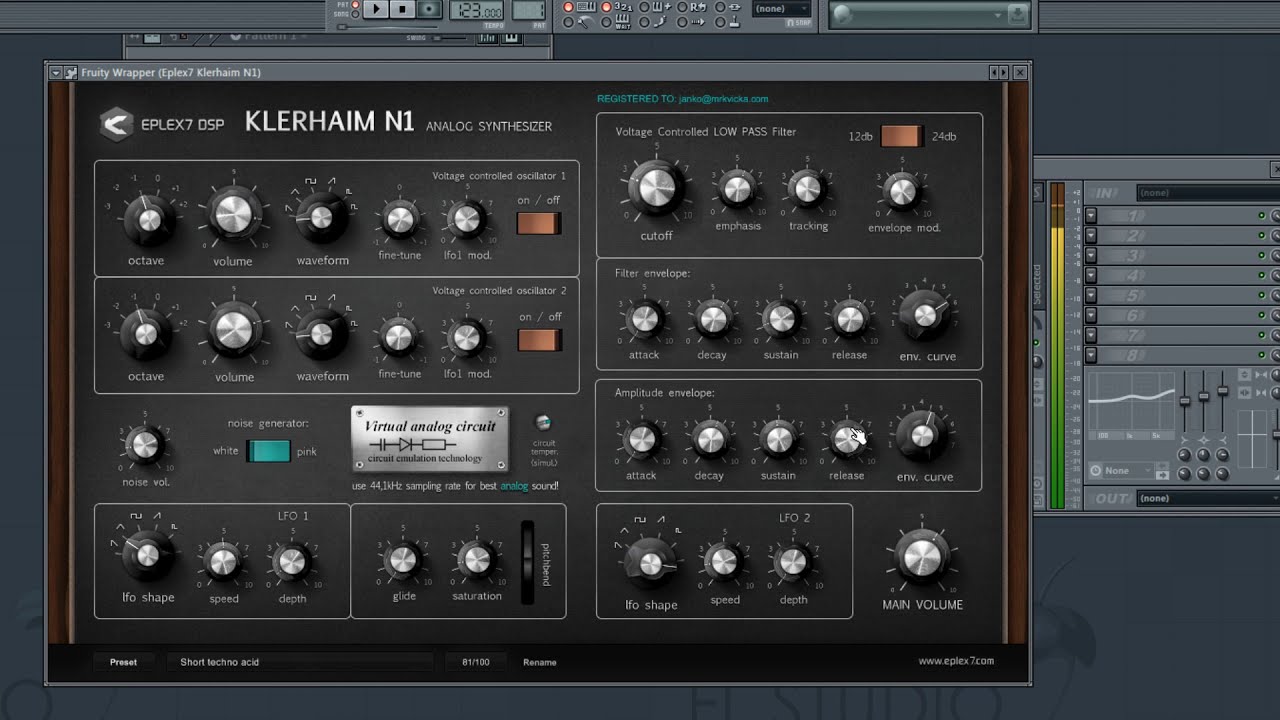Click oscillator 2 volume knob

[x=233, y=329]
